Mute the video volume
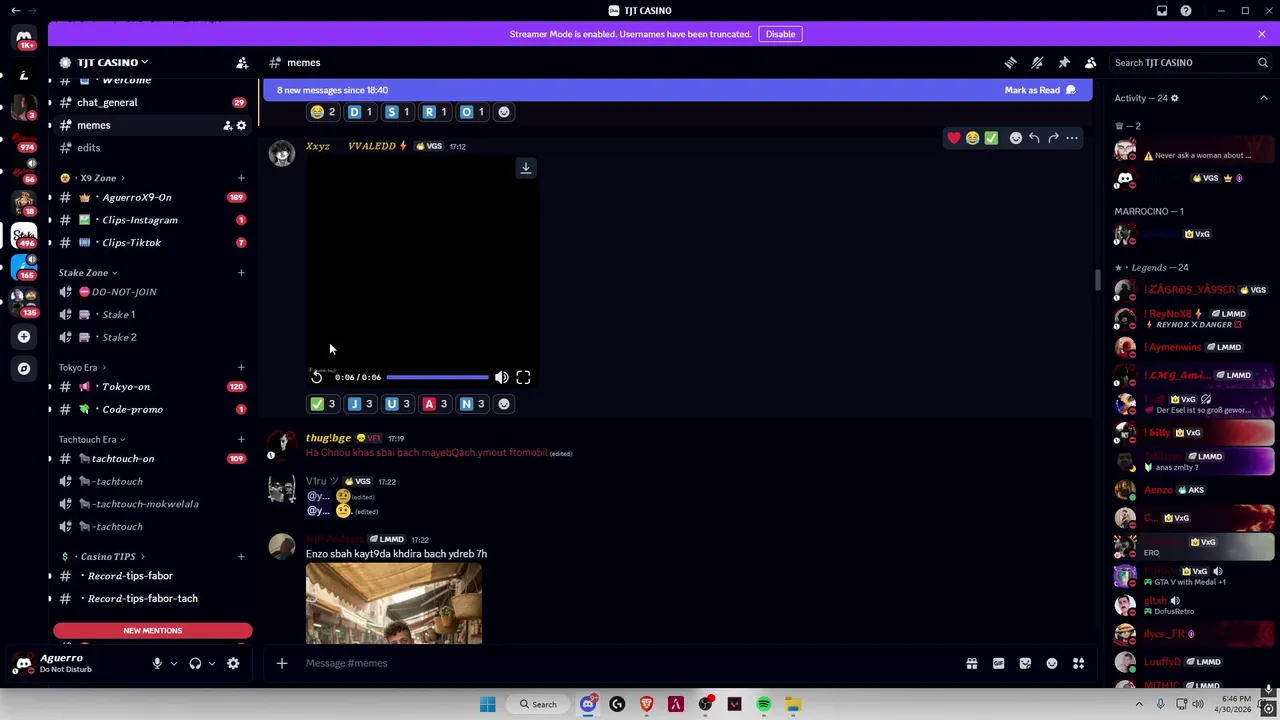The image size is (1280, 720). (x=502, y=377)
